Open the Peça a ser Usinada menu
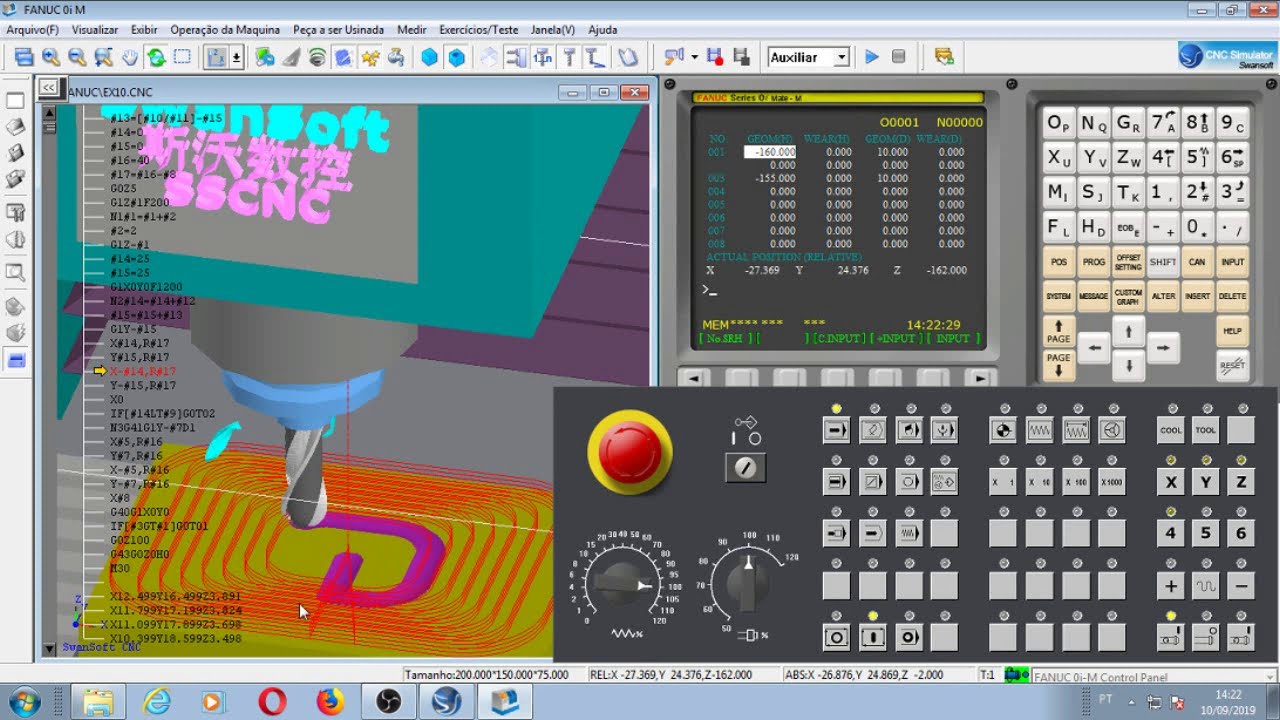This screenshot has width=1280, height=720. tap(339, 30)
